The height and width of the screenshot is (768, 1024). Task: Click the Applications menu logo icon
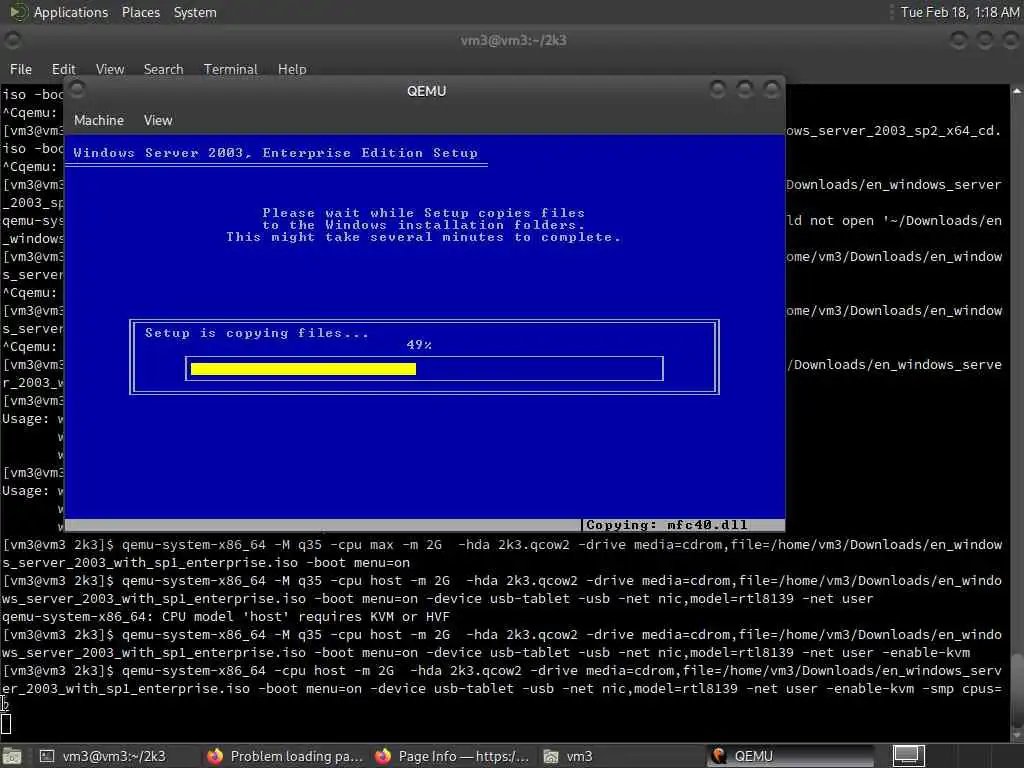tap(18, 12)
